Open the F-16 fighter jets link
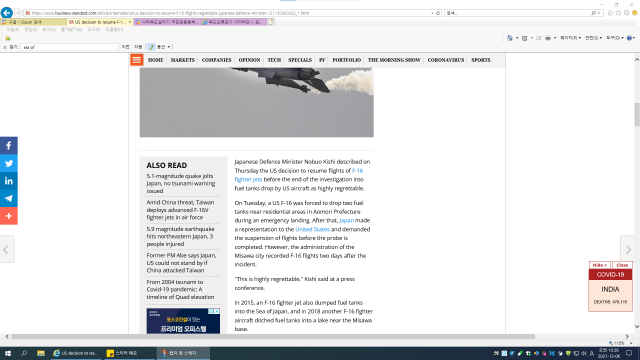 (299, 175)
